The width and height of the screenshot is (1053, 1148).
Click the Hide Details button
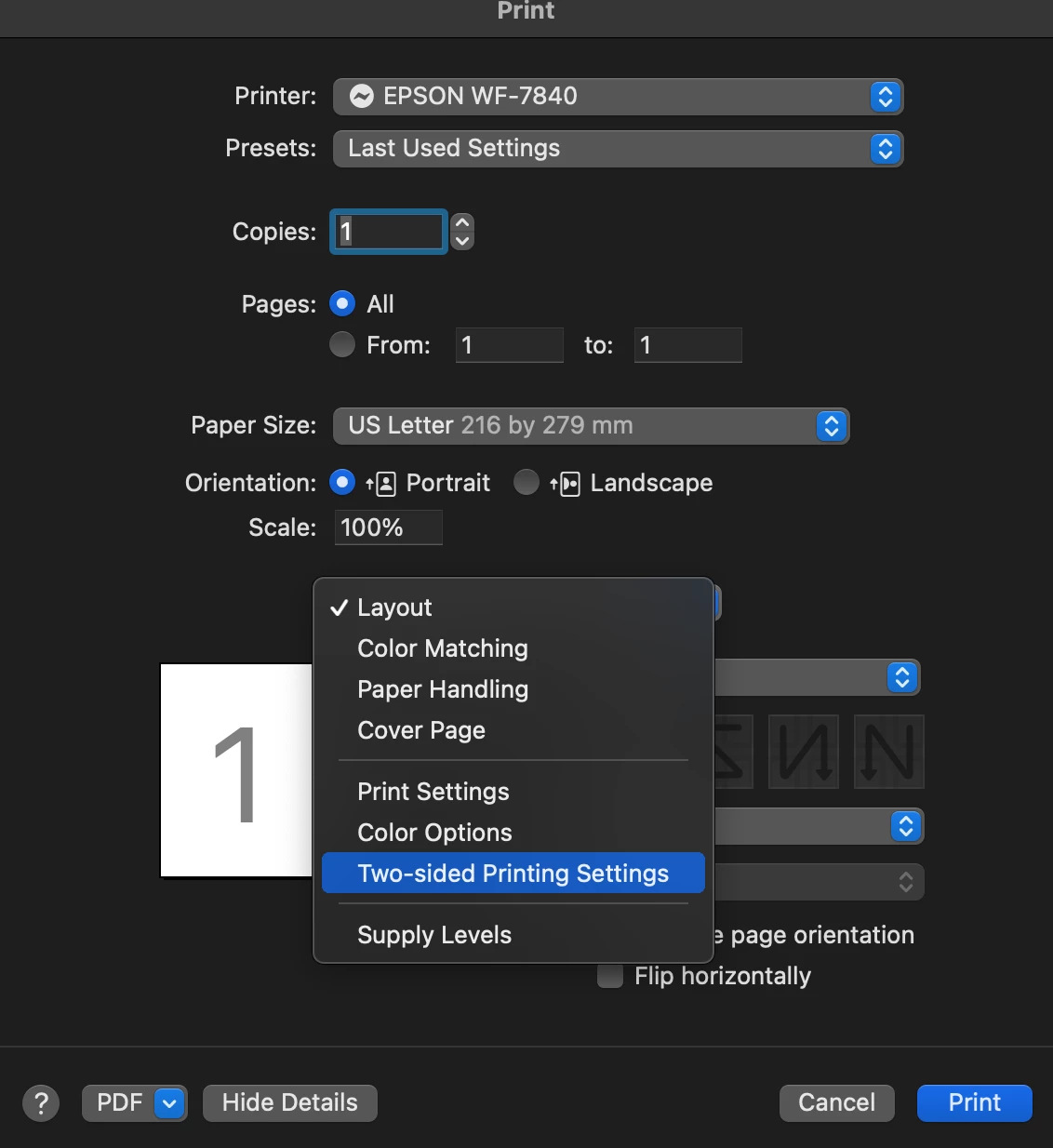[x=290, y=1103]
